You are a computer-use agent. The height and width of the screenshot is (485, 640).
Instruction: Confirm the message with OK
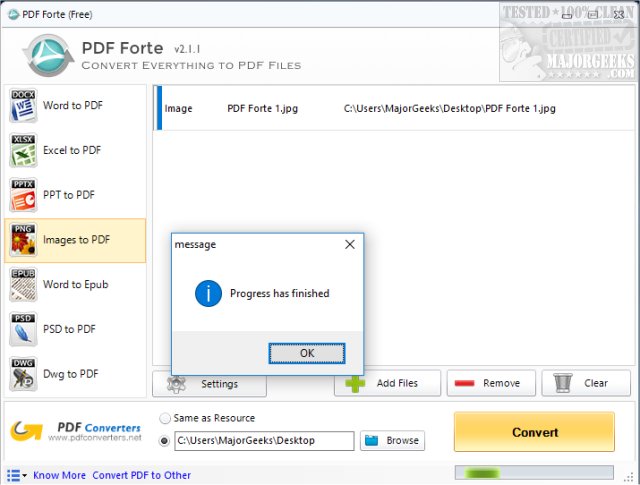pyautogui.click(x=307, y=353)
